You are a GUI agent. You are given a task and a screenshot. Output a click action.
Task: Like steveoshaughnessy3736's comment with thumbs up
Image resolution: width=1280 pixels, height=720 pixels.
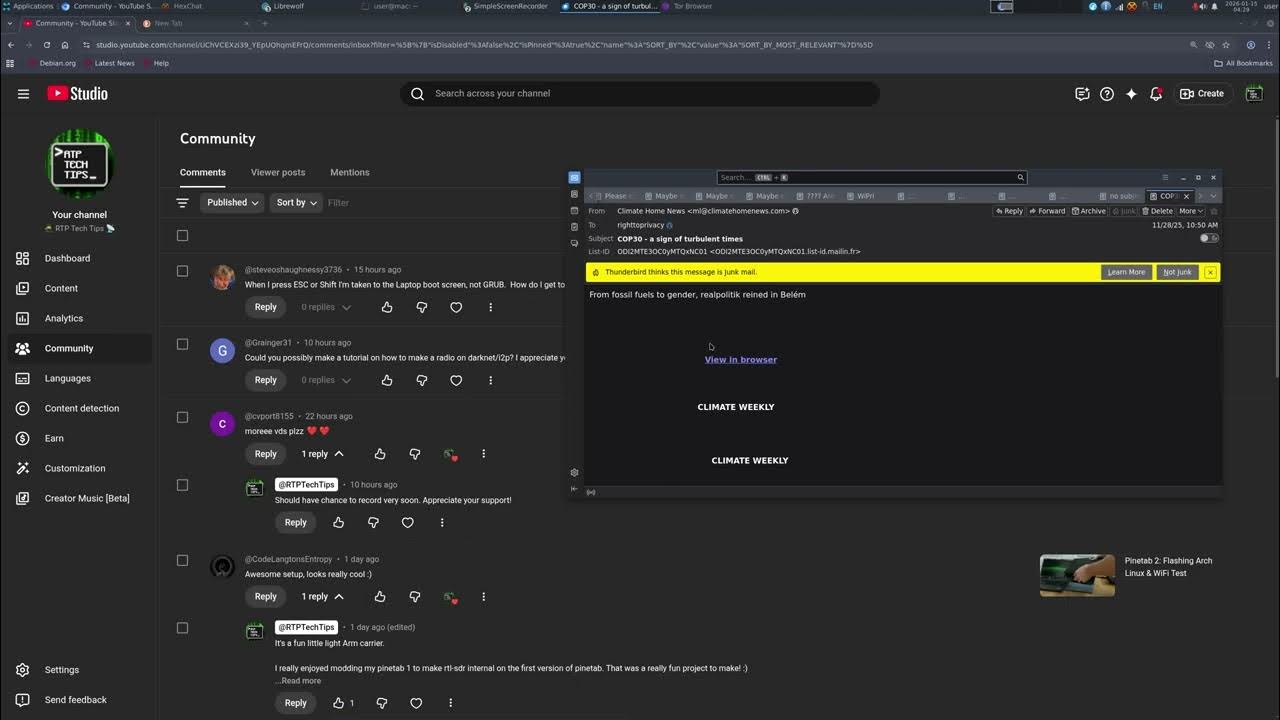(387, 307)
